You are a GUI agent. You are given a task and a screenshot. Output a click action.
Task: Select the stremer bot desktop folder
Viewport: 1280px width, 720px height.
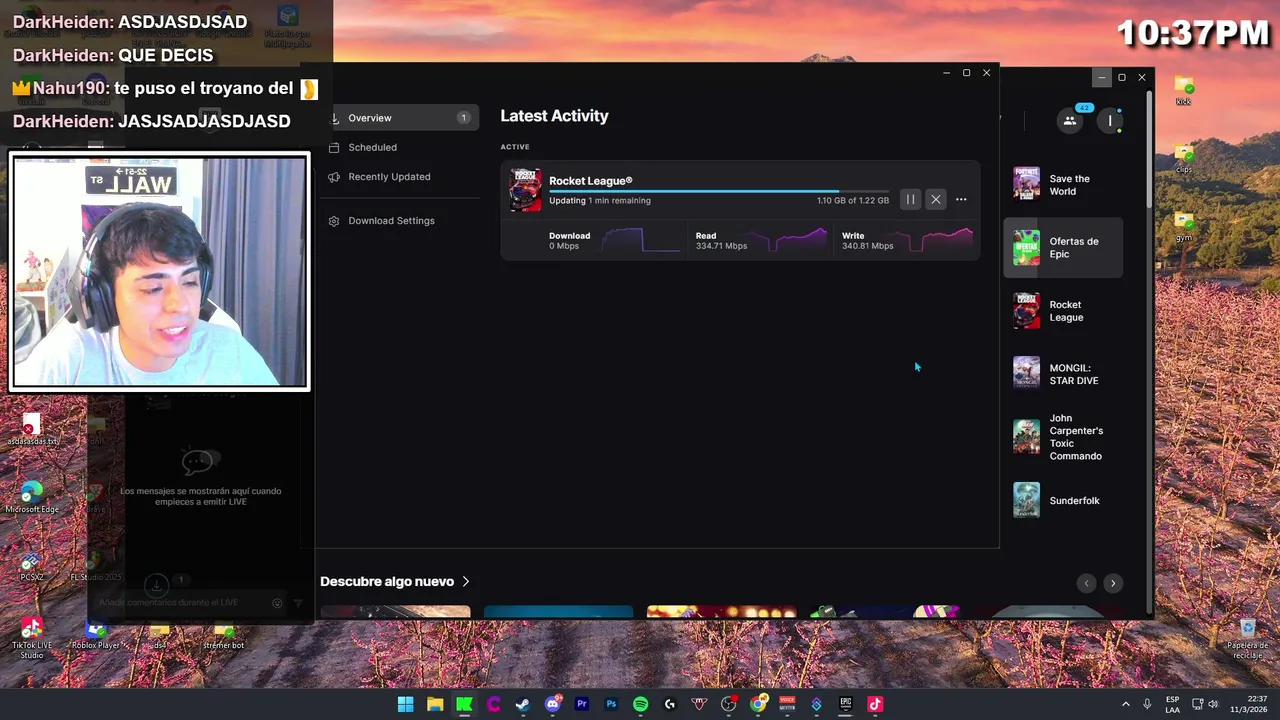[x=223, y=635]
